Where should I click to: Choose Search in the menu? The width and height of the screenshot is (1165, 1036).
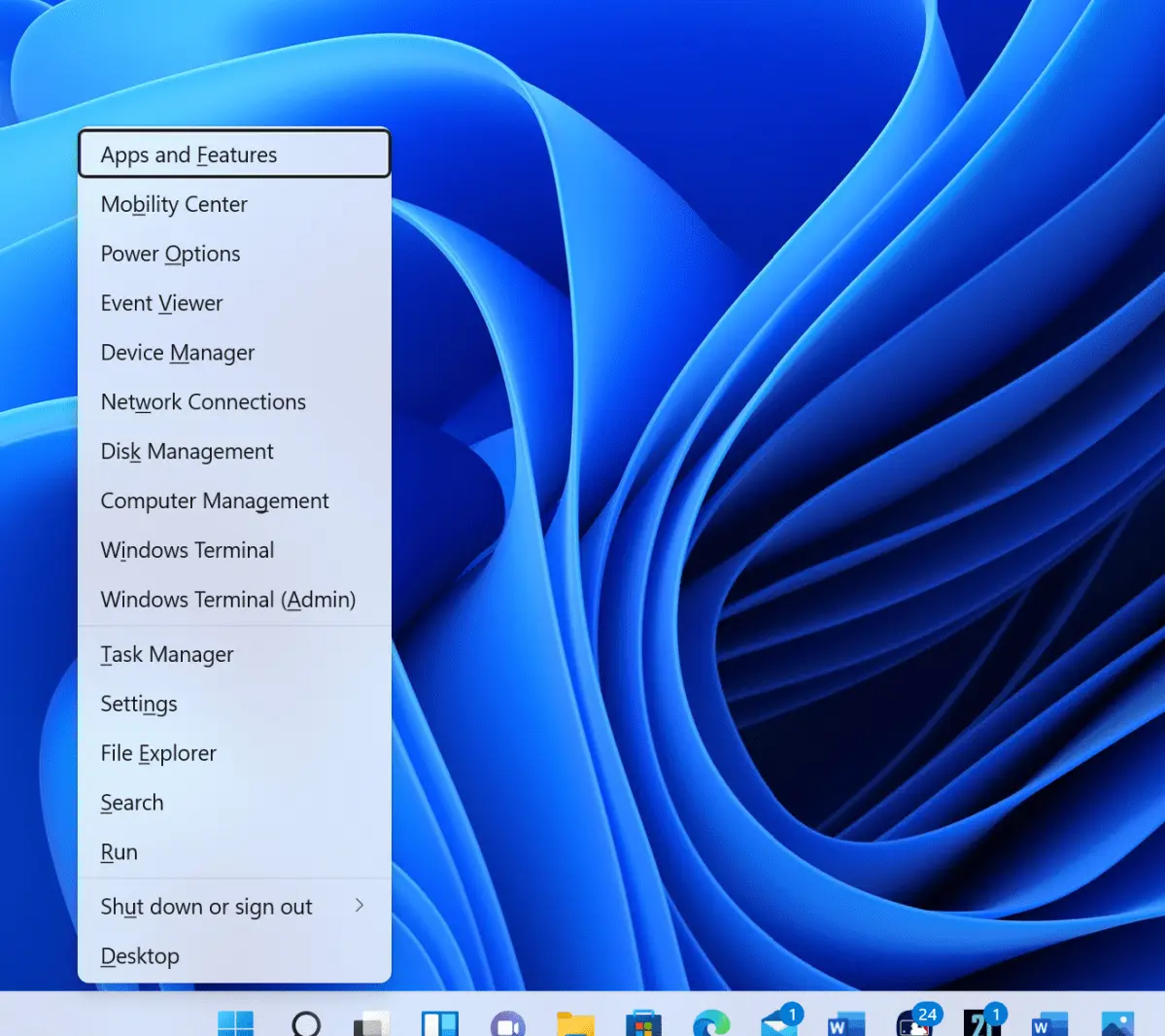click(x=234, y=802)
